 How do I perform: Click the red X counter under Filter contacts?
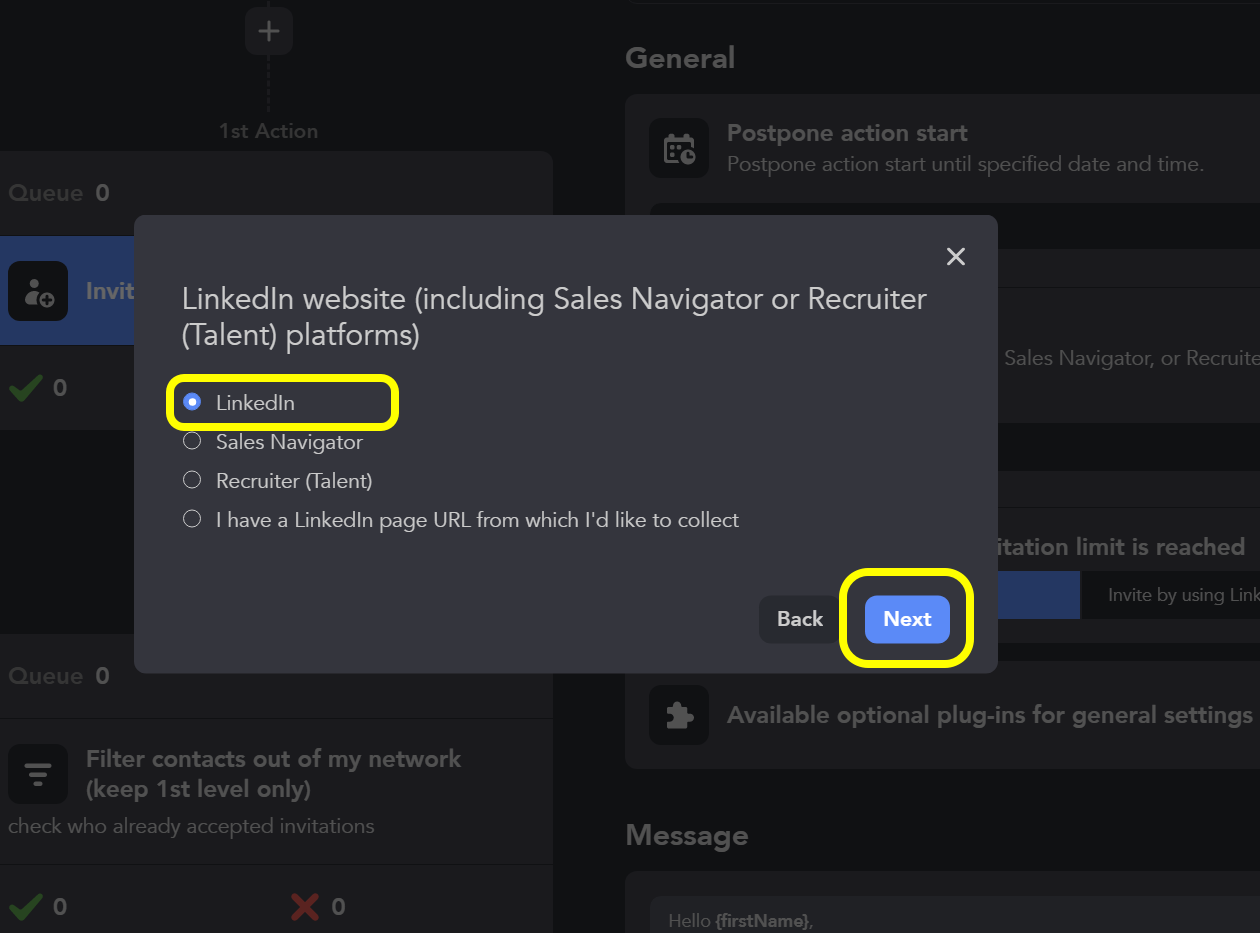305,907
